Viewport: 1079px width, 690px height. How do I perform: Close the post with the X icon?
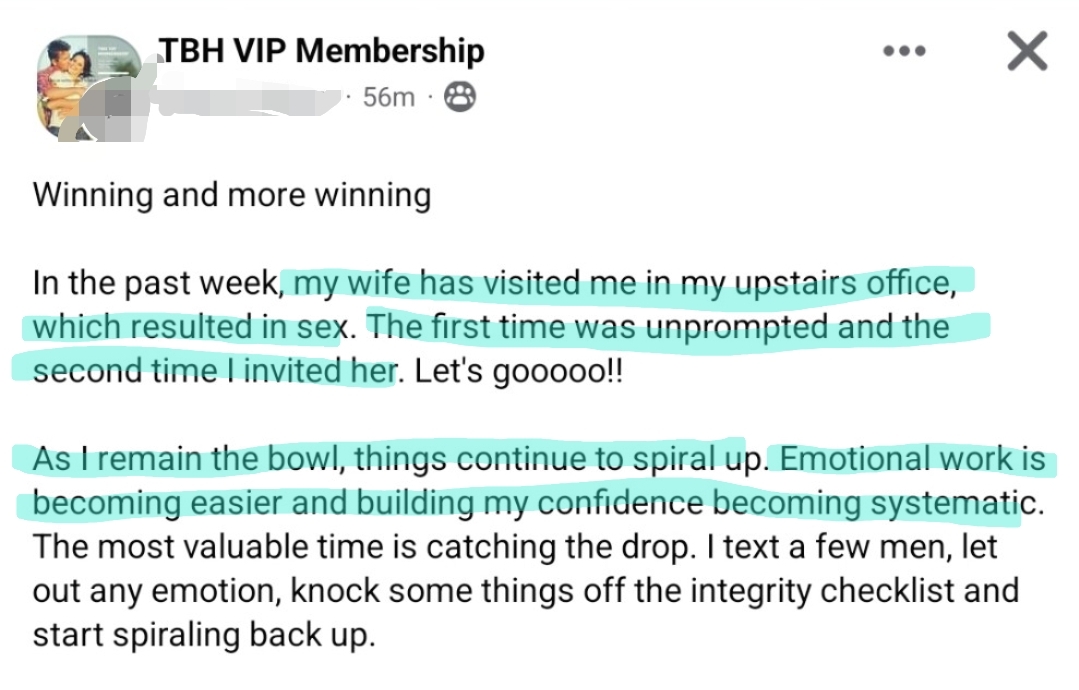point(1027,51)
